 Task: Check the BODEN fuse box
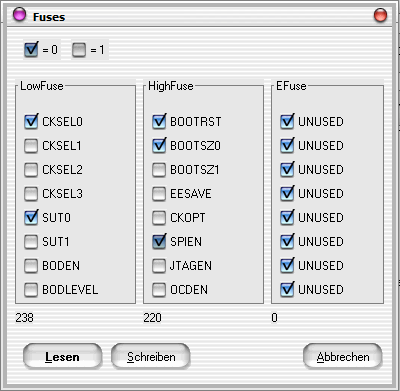click(x=31, y=266)
